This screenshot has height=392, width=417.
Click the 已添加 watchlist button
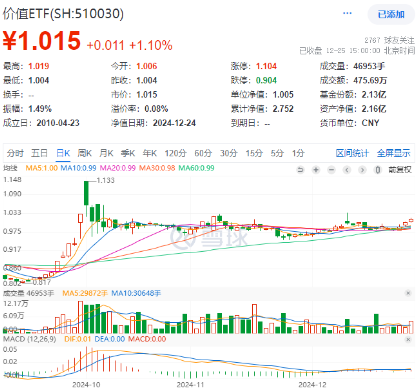391,14
